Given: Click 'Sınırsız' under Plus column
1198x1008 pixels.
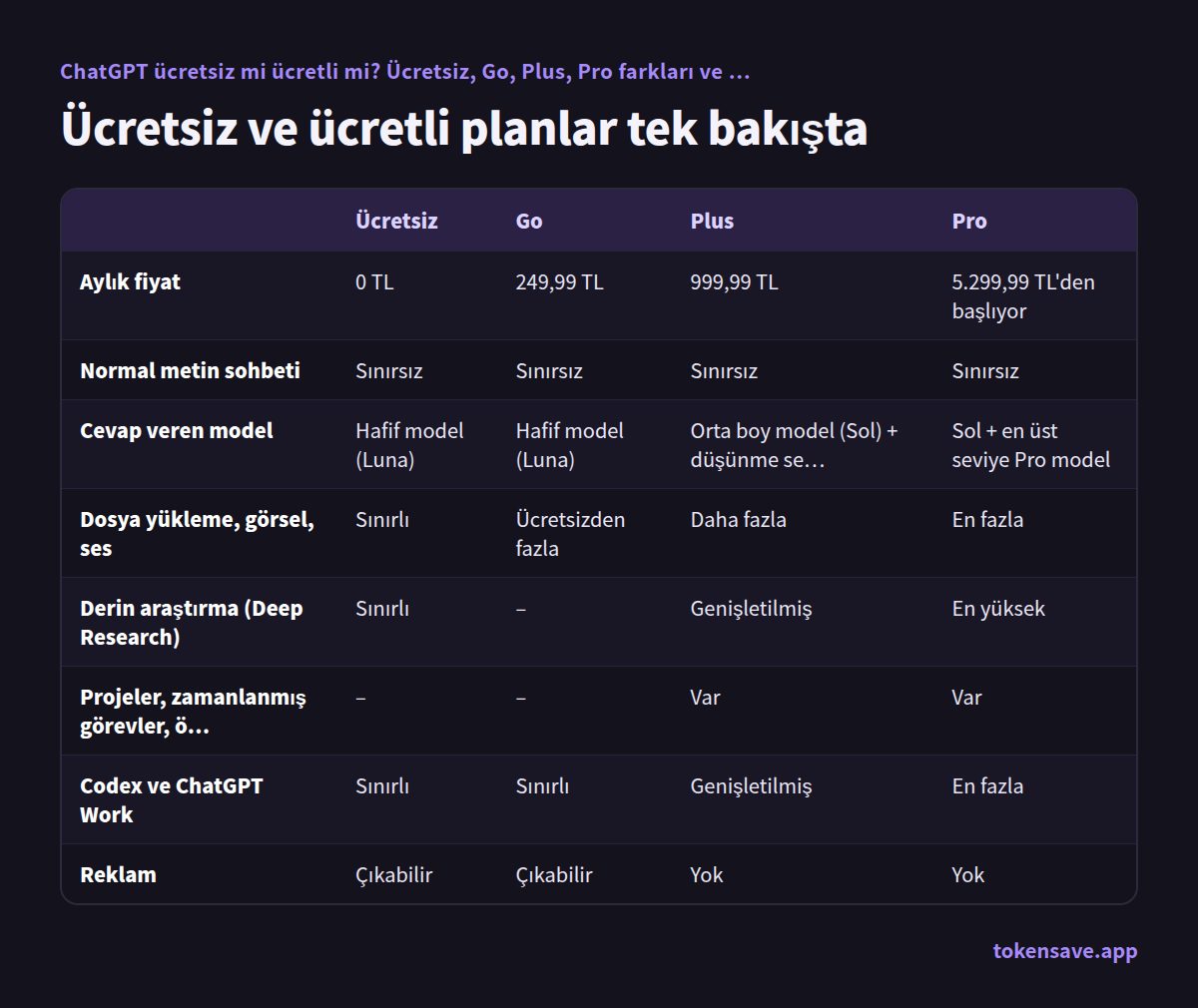Looking at the screenshot, I should (x=724, y=371).
